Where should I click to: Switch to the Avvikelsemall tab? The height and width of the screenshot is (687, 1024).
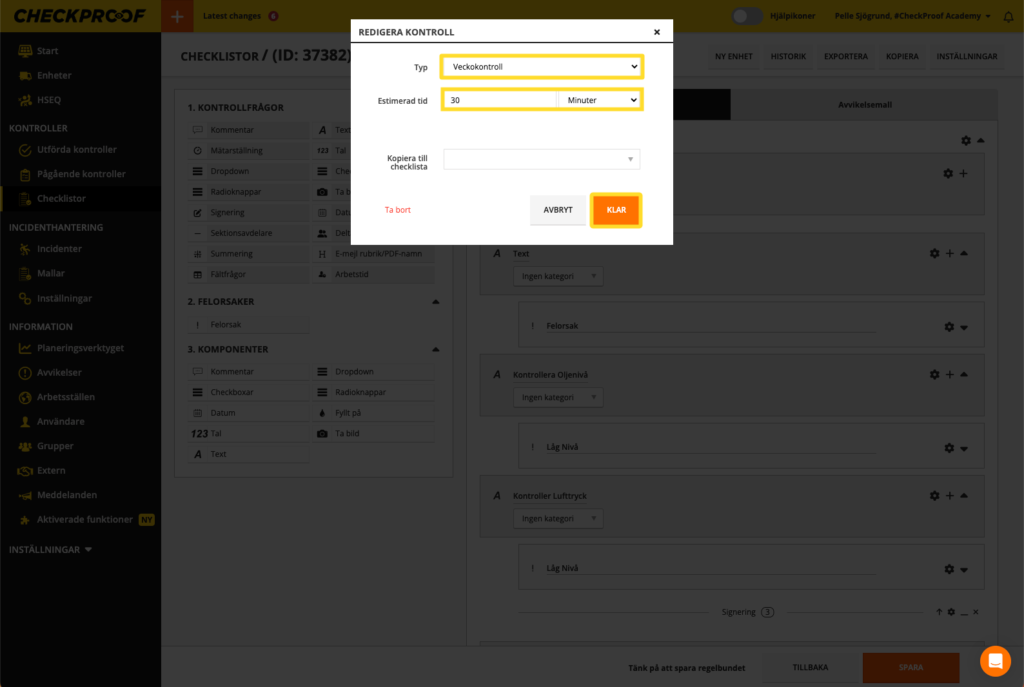point(864,104)
